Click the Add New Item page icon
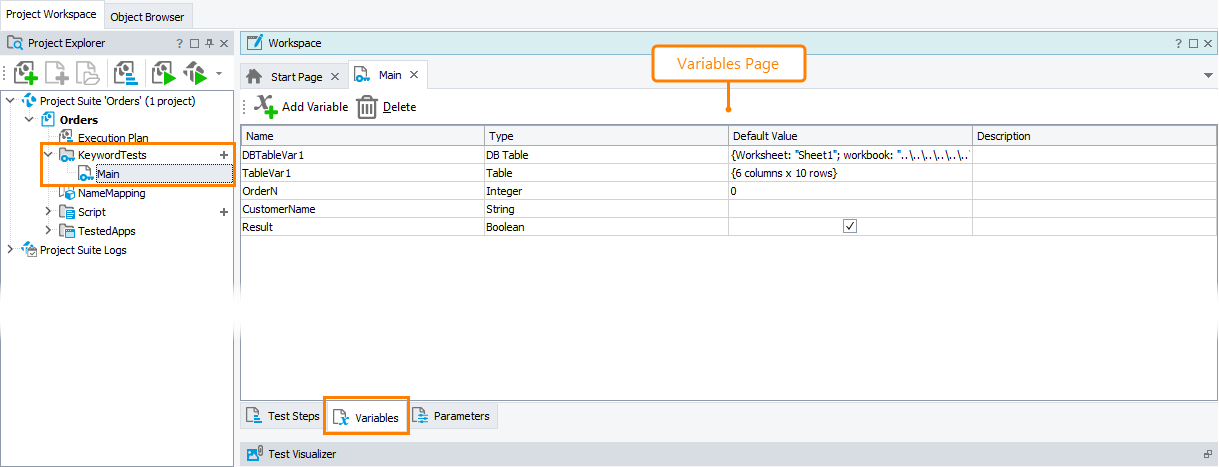The width and height of the screenshot is (1219, 467). point(56,74)
